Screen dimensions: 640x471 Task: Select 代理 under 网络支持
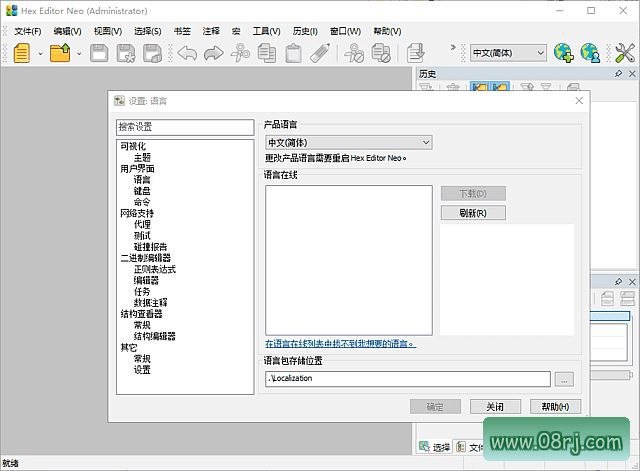coord(142,224)
